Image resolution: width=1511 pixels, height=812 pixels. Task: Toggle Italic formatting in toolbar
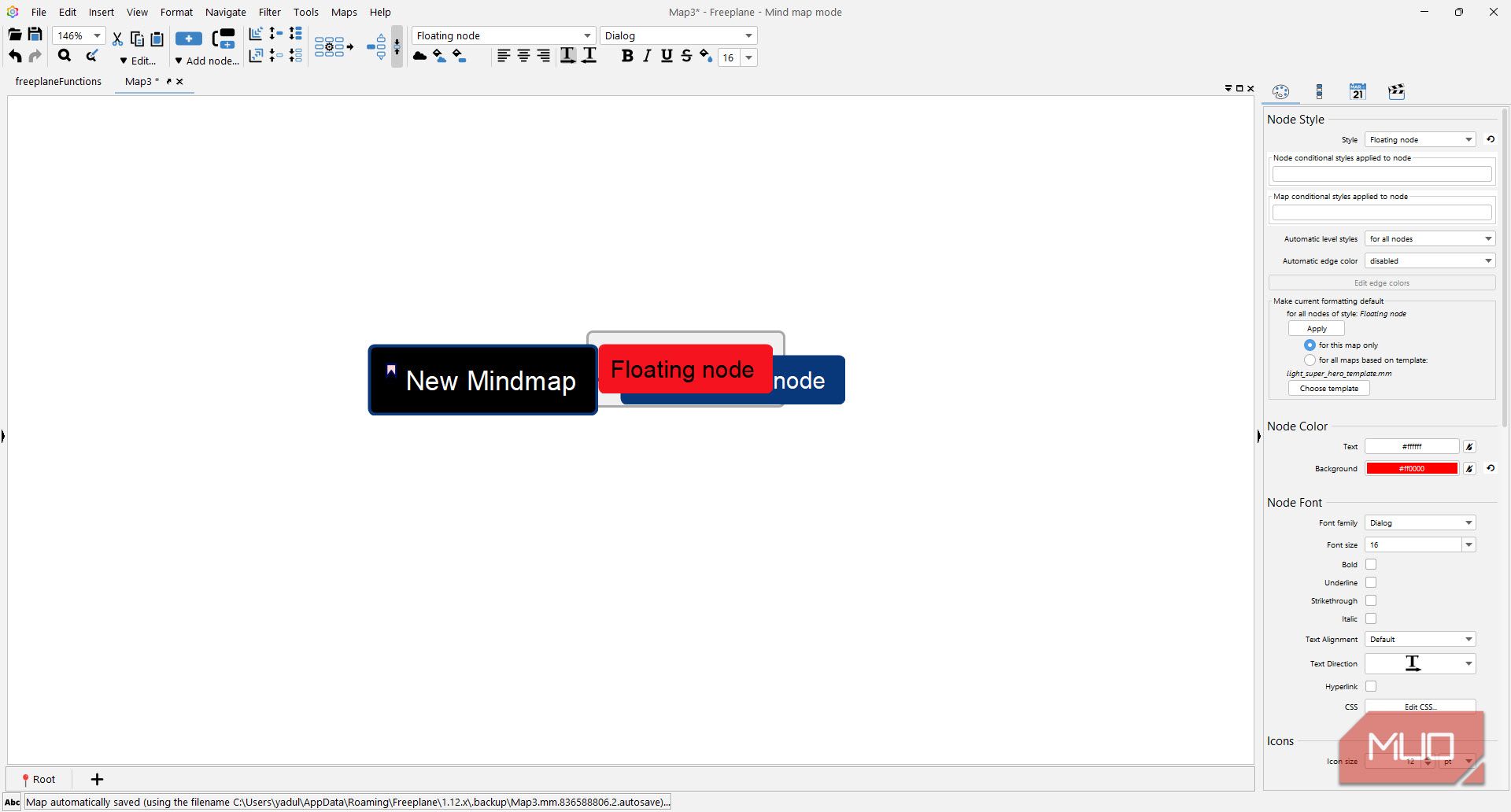pos(647,56)
